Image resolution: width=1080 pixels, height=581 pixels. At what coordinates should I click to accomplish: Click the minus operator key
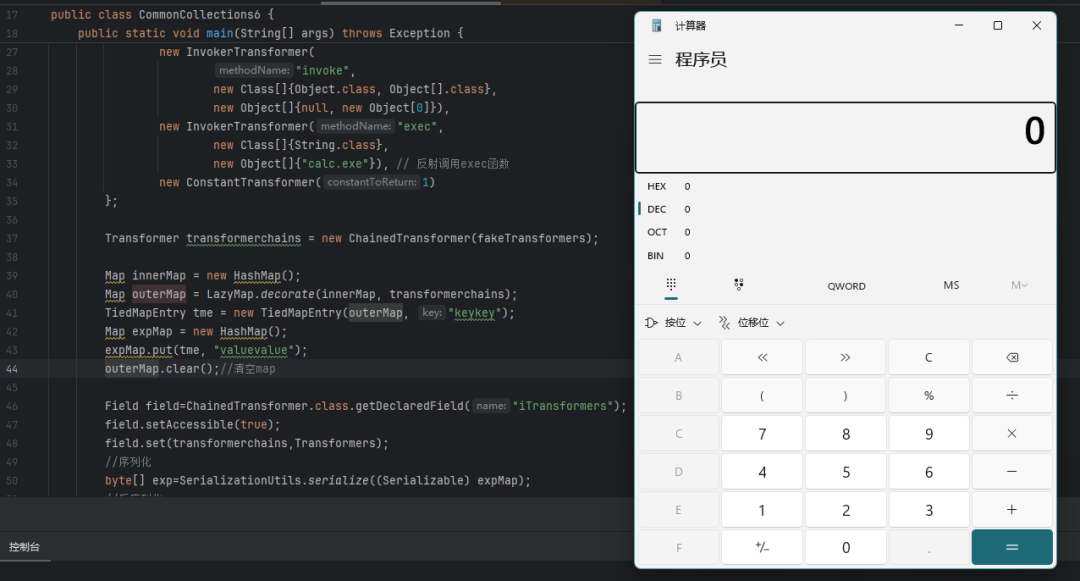click(1012, 472)
